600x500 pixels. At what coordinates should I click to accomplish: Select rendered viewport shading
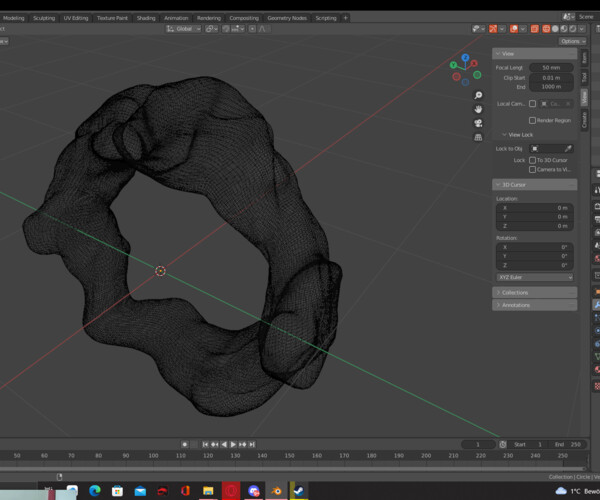tap(572, 29)
